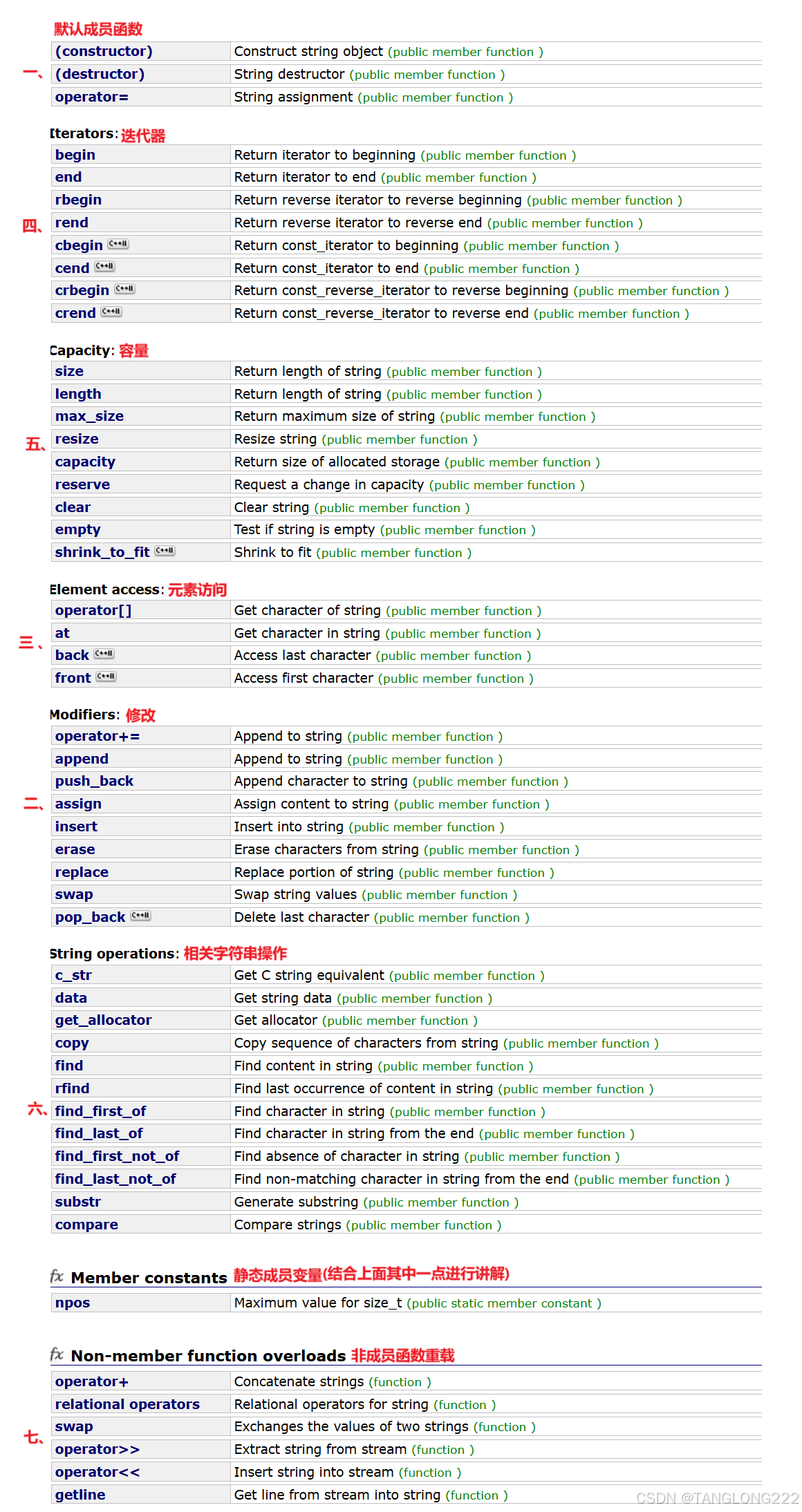This screenshot has height=1512, width=802.
Task: Open the clear link
Action: click(x=73, y=507)
